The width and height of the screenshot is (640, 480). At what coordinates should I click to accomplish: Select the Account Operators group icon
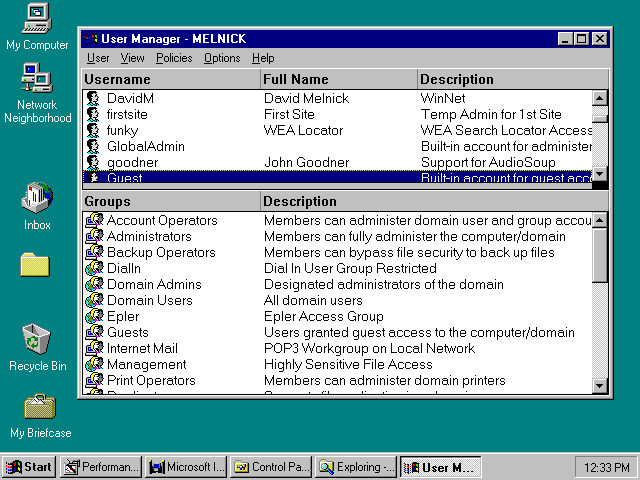(94, 220)
